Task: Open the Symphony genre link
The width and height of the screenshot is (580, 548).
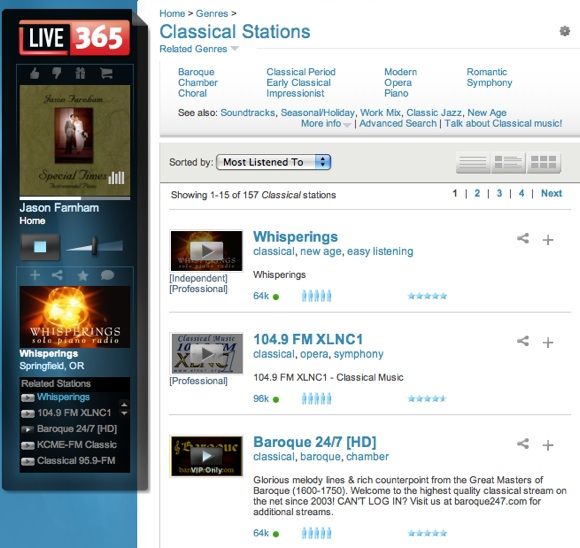Action: (x=489, y=83)
